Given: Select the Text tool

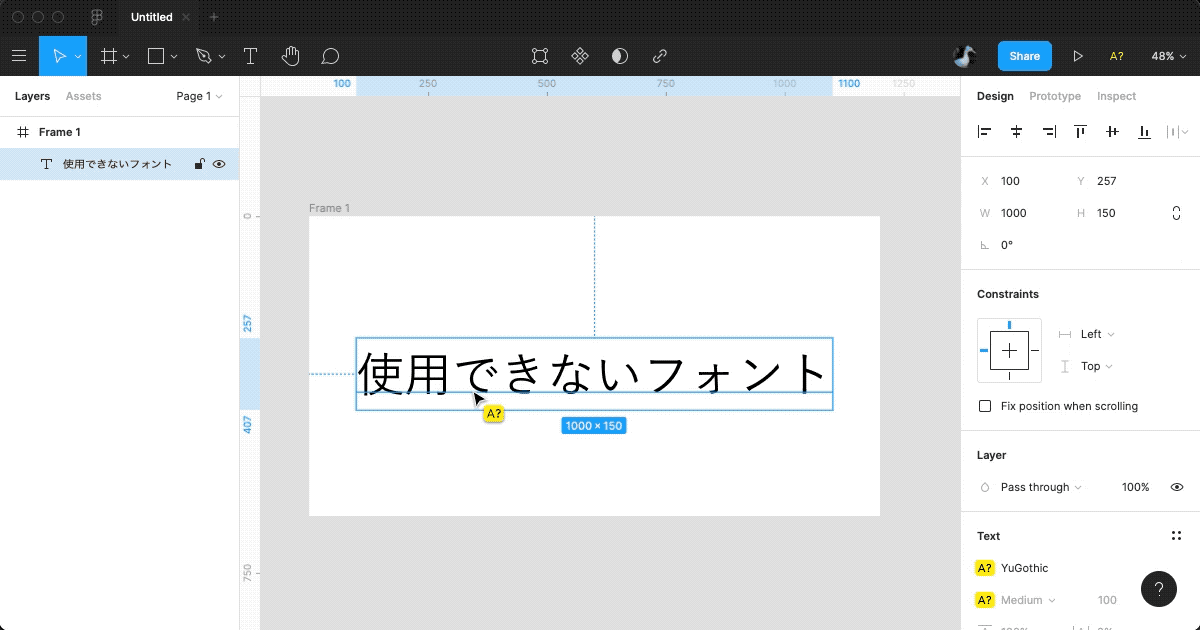Looking at the screenshot, I should (250, 56).
